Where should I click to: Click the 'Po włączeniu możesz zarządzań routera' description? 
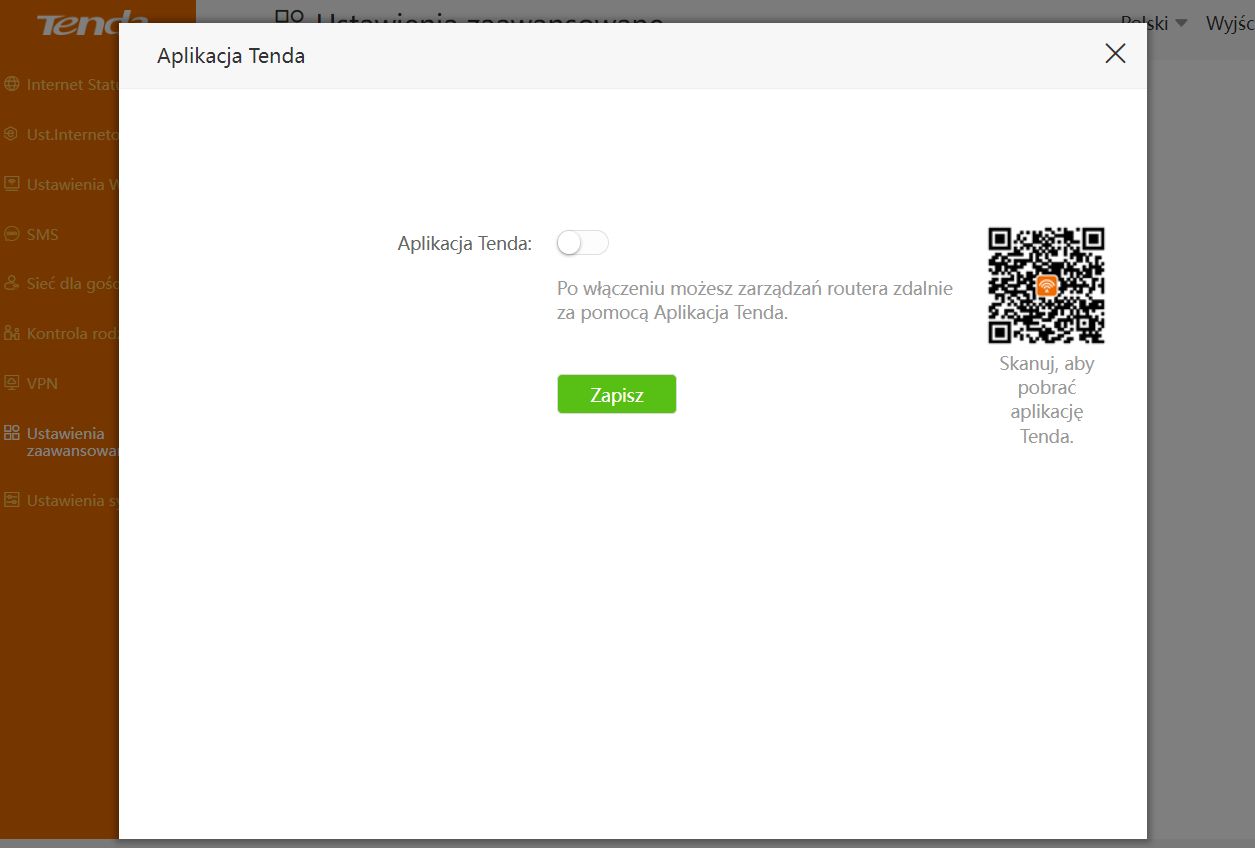pos(755,300)
